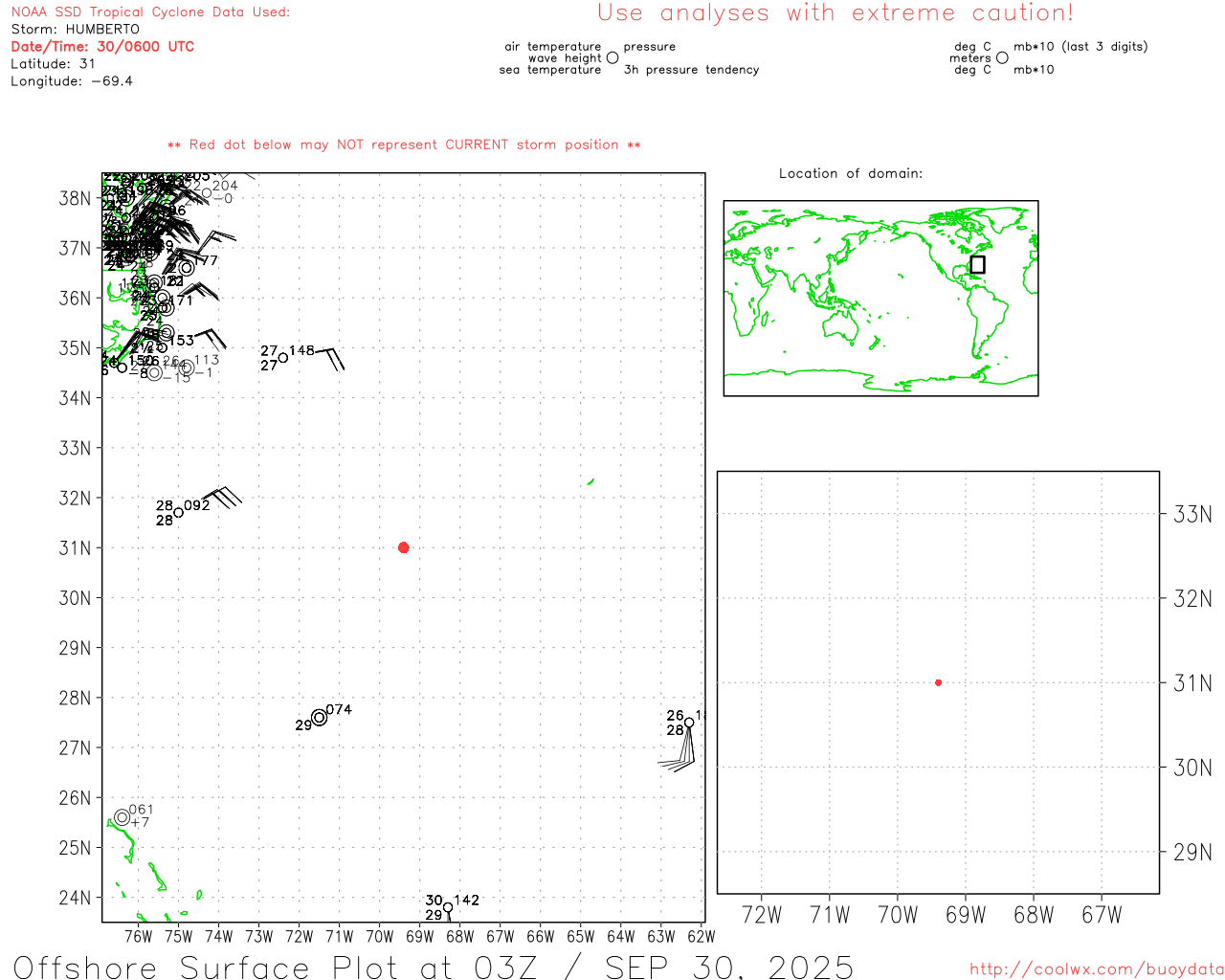Click the 'Location of domain:' label
This screenshot has height=980, width=1225.
pyautogui.click(x=850, y=173)
